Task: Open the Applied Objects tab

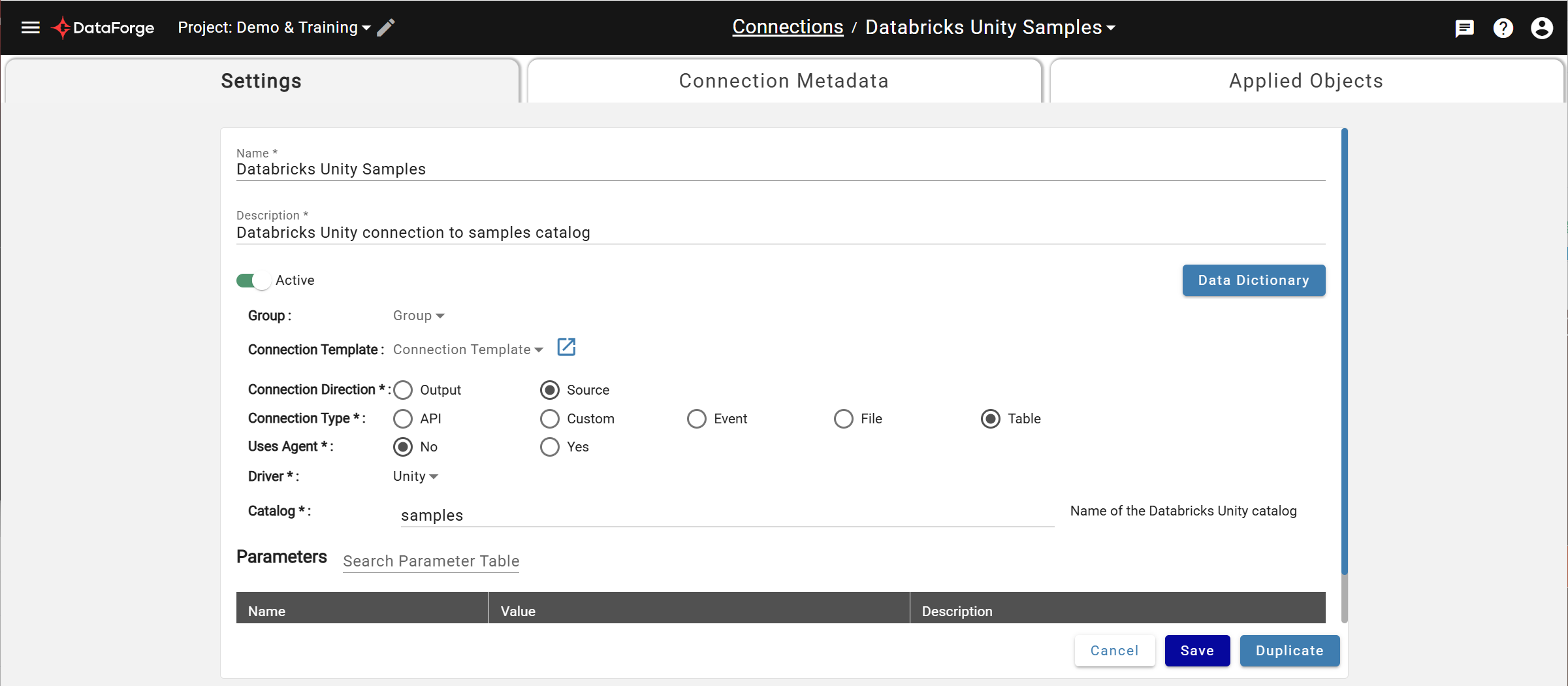Action: click(1306, 80)
